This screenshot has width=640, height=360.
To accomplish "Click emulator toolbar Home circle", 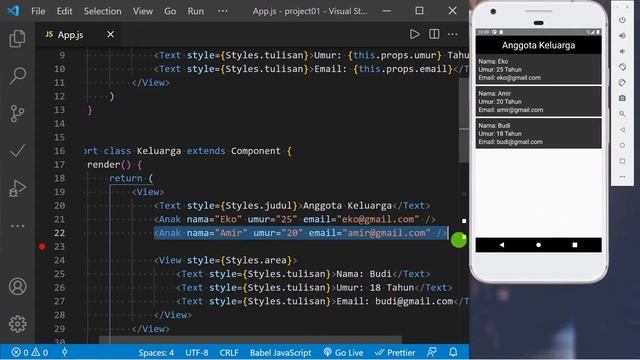I will (622, 145).
